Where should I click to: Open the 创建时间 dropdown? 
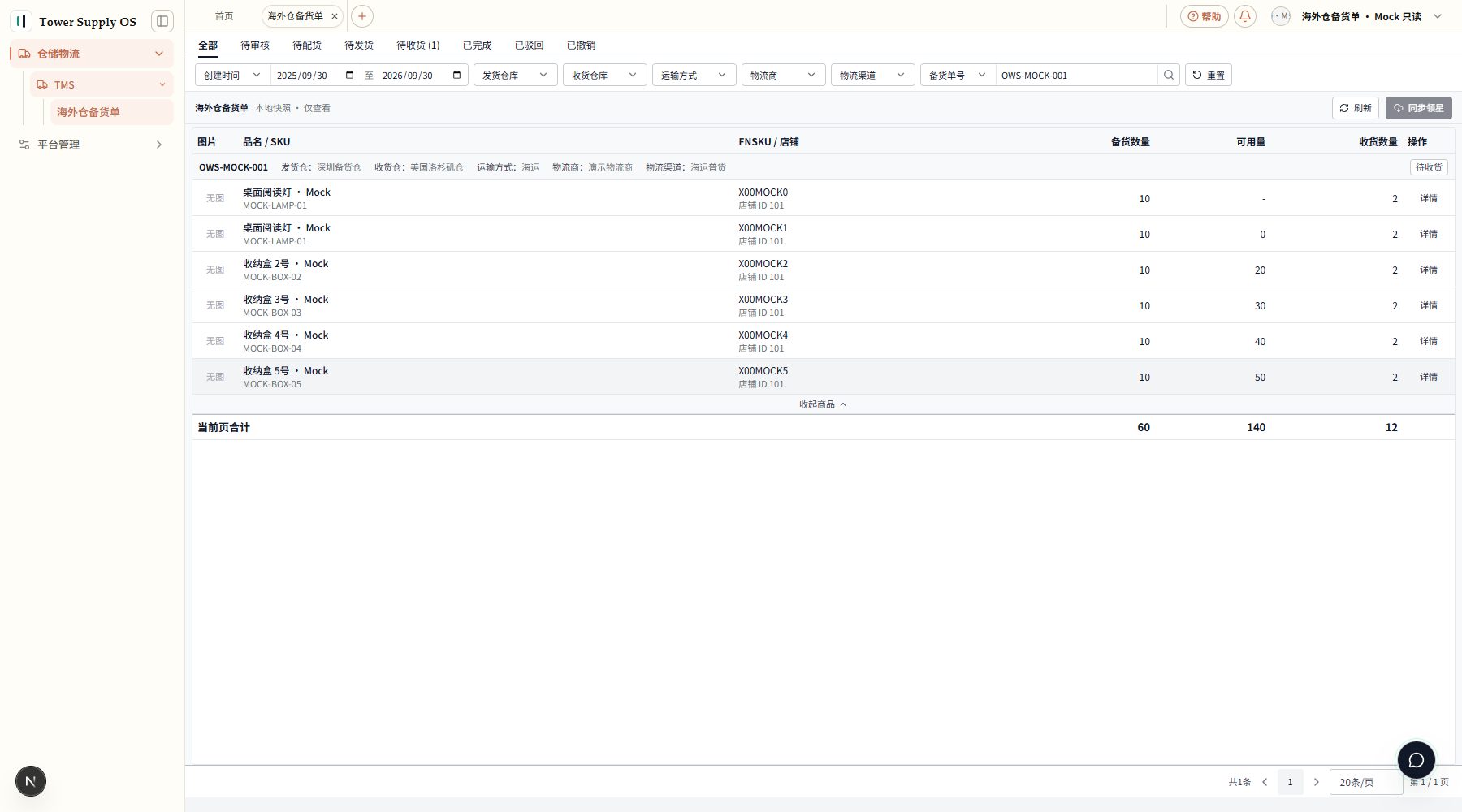(x=232, y=76)
